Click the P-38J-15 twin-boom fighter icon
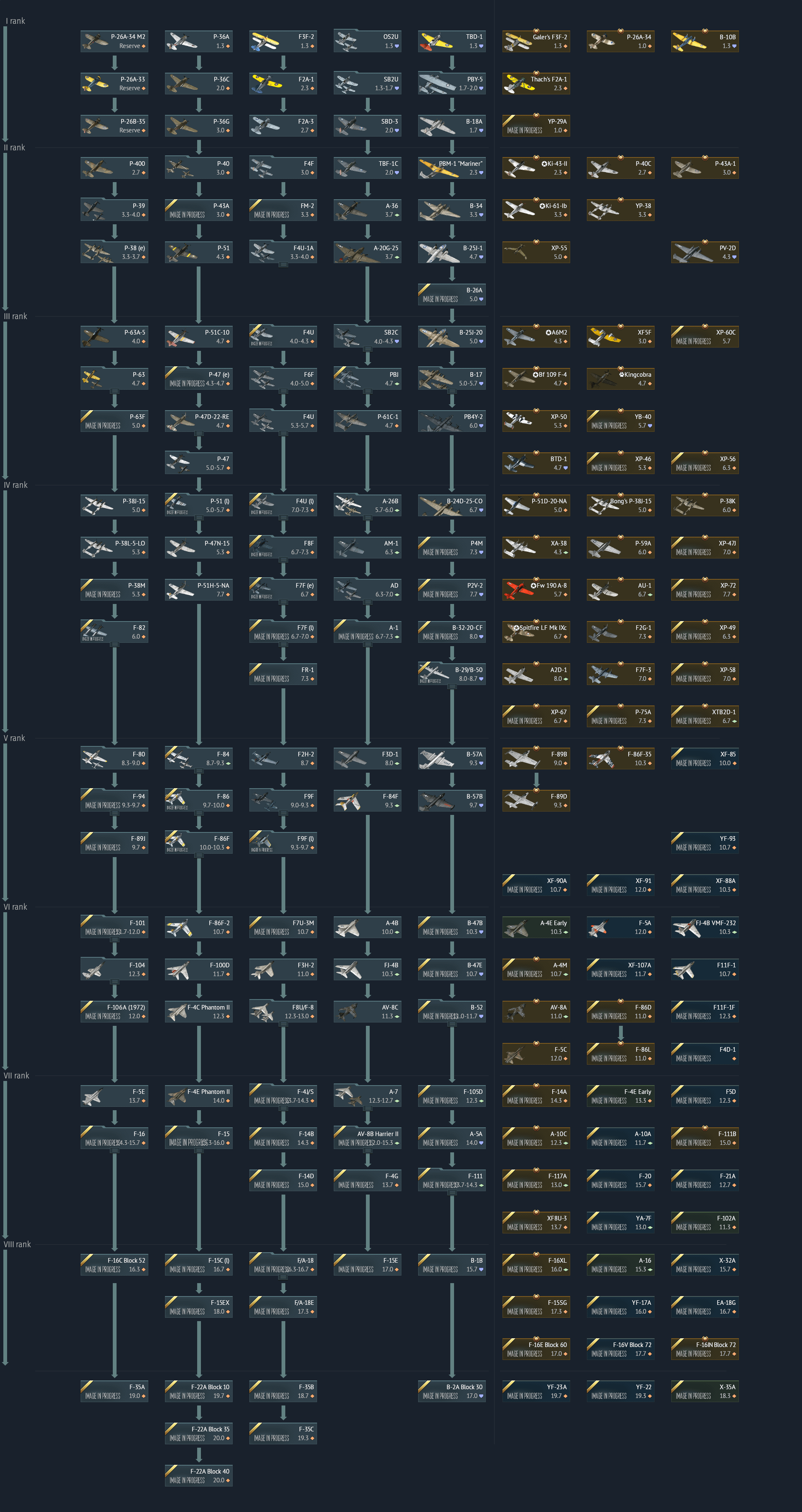Screen dimensions: 802x1512 pyautogui.click(x=97, y=505)
